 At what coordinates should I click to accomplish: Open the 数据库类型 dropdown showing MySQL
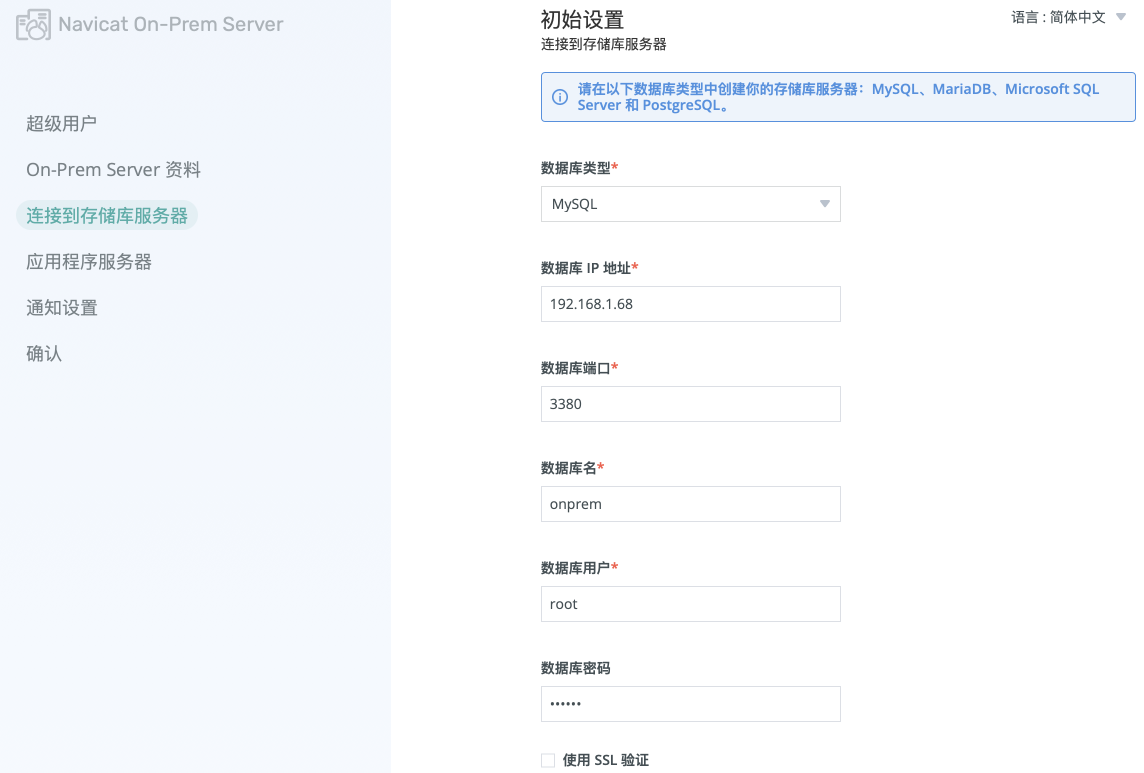(690, 204)
